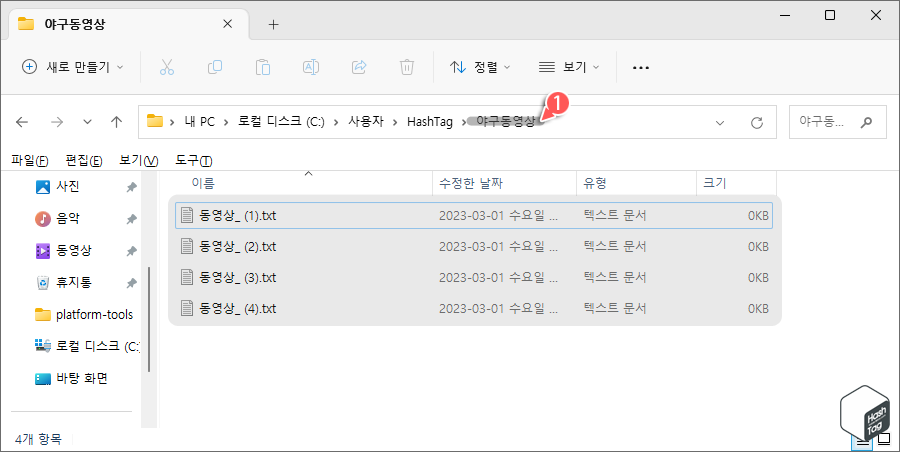This screenshot has height=452, width=900.
Task: Navigate to 내 PC breadcrumb
Action: pyautogui.click(x=199, y=122)
